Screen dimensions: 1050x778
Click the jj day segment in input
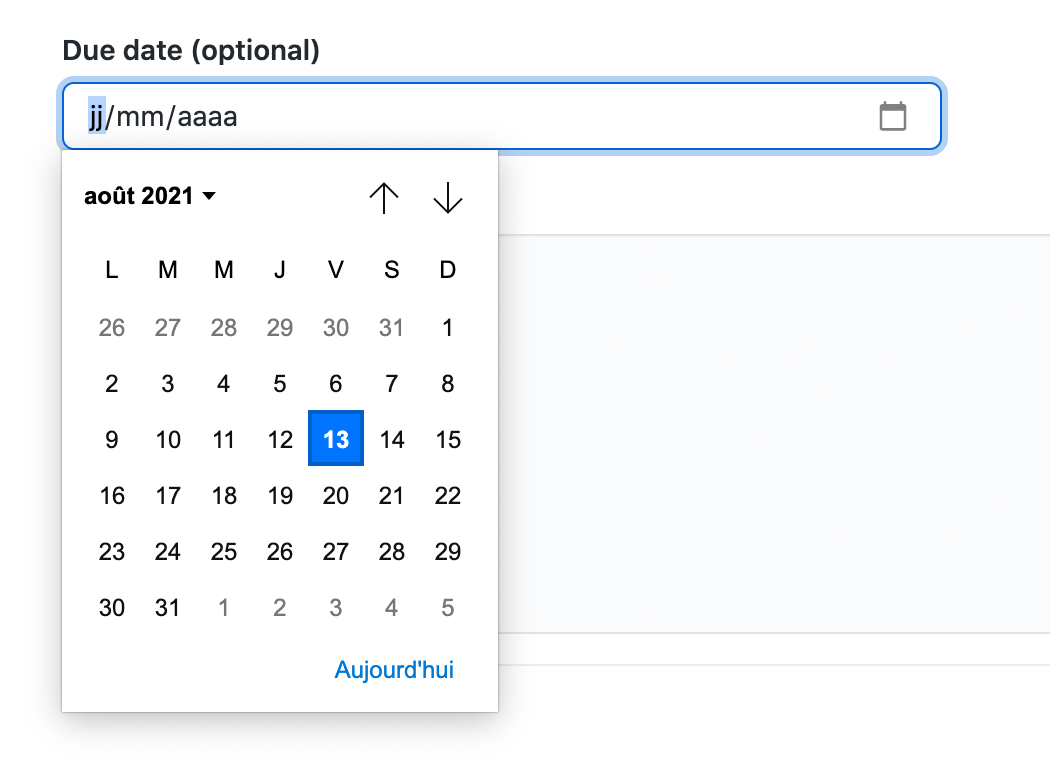pyautogui.click(x=98, y=116)
